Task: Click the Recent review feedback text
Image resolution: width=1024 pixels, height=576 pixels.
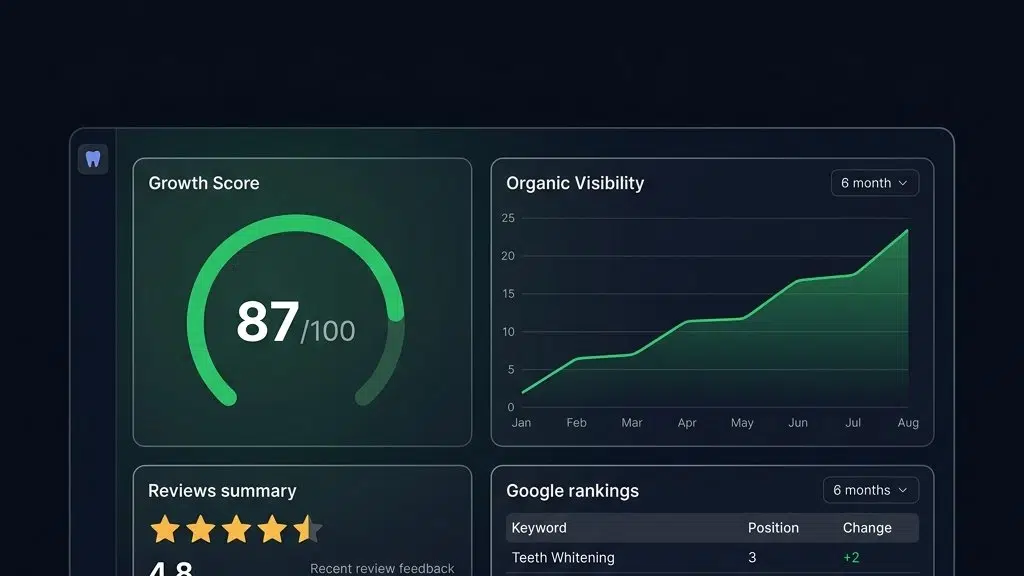Action: pos(382,568)
